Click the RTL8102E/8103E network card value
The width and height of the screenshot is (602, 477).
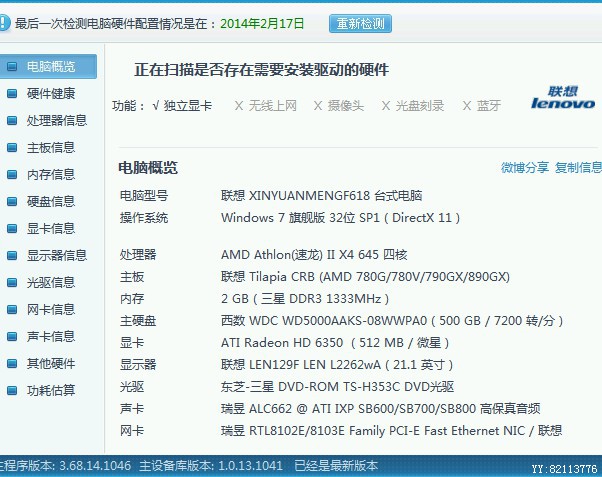coord(392,431)
